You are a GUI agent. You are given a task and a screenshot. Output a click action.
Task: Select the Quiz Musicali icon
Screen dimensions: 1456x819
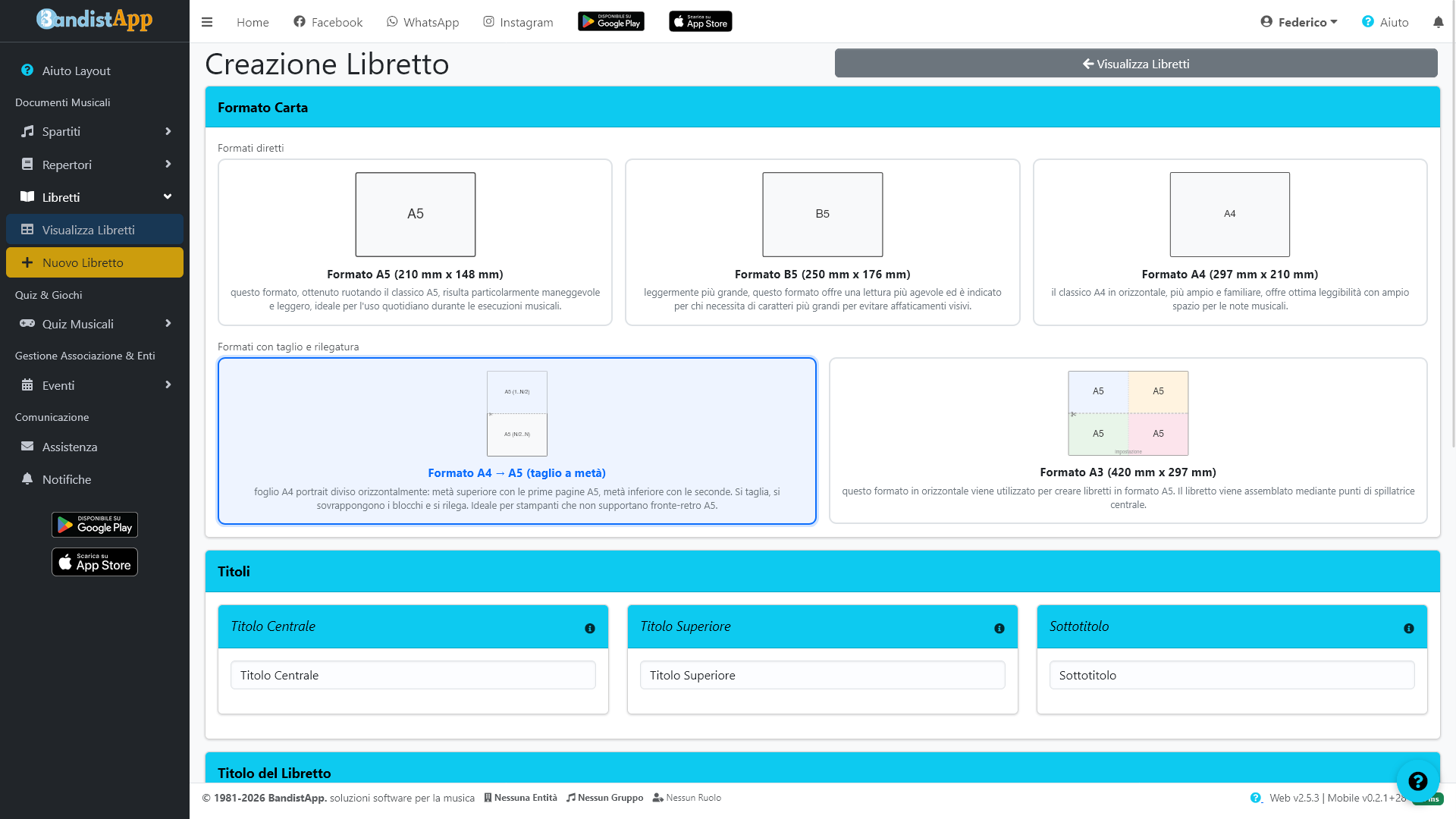point(27,324)
